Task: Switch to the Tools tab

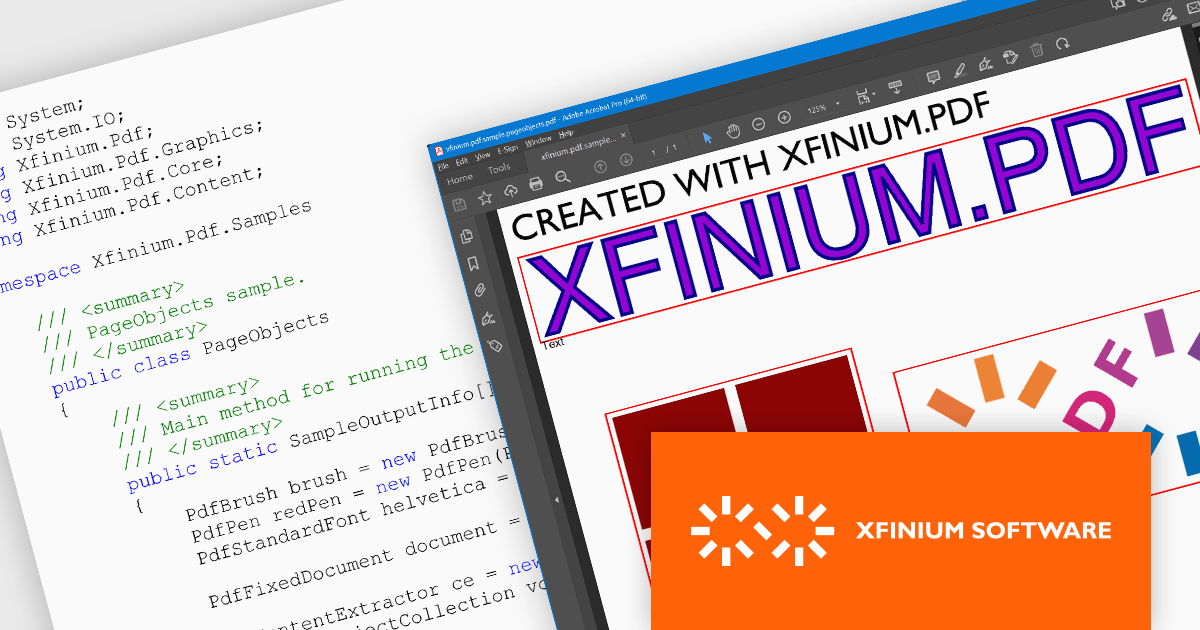Action: (x=499, y=169)
